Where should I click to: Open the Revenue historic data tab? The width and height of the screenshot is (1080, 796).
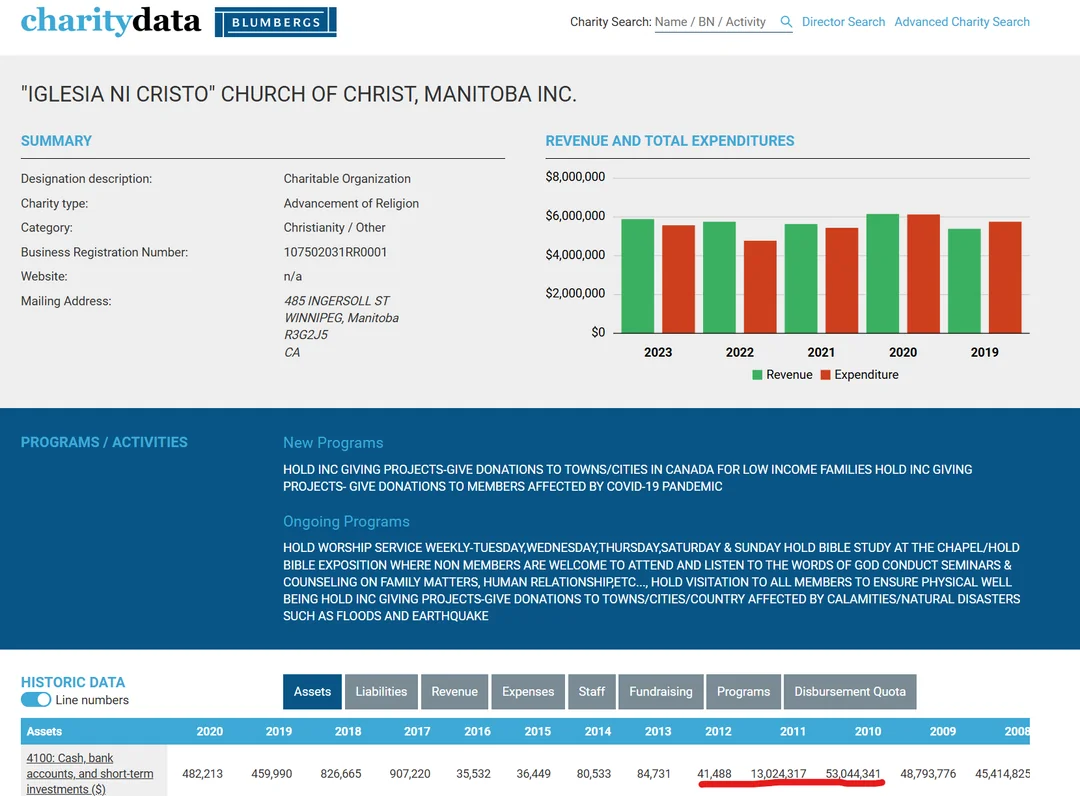click(455, 691)
